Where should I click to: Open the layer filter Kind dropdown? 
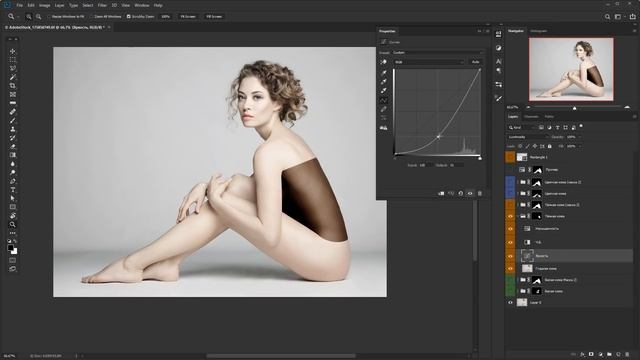(x=522, y=128)
